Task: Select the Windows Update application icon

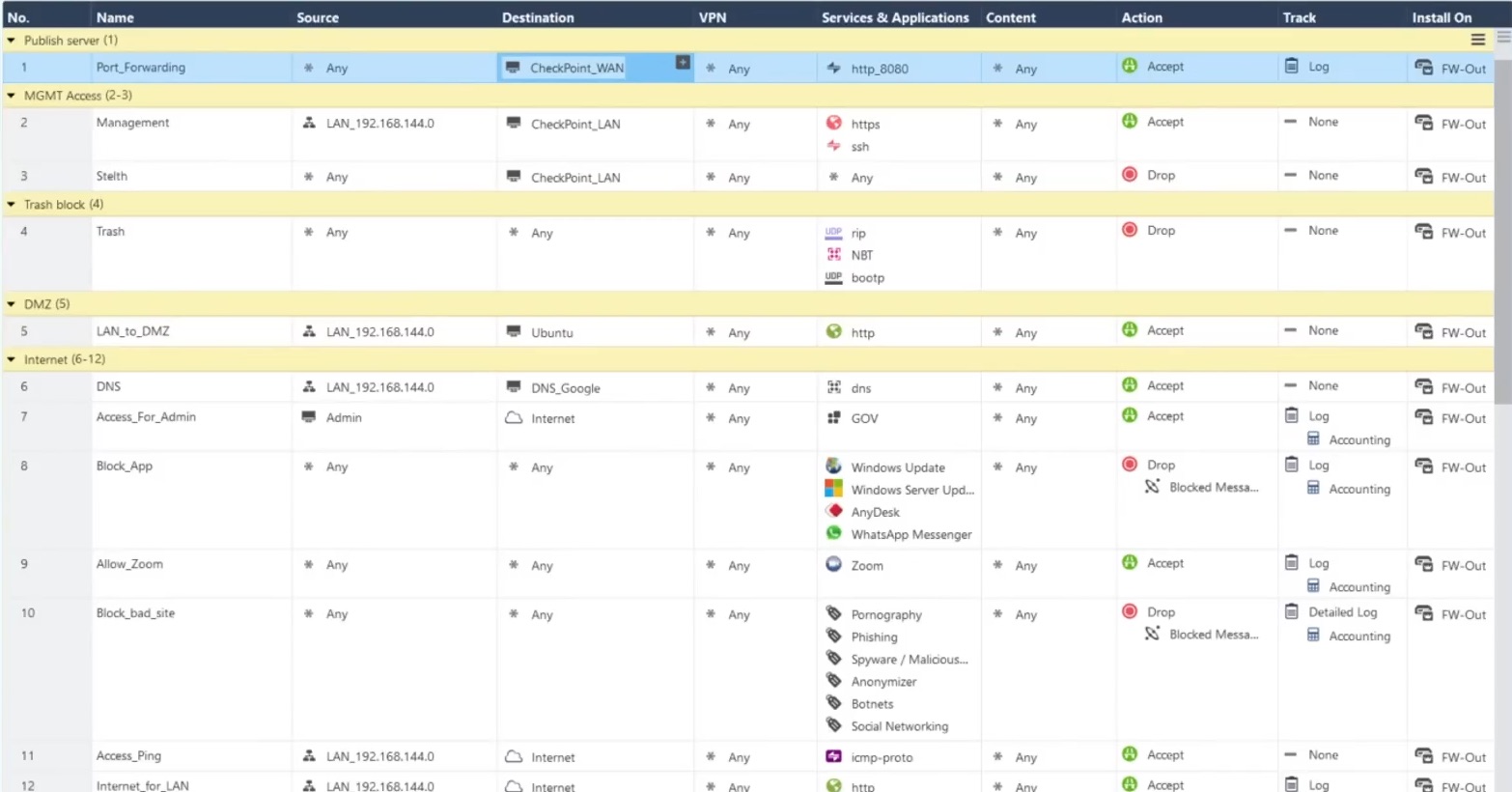Action: (833, 466)
